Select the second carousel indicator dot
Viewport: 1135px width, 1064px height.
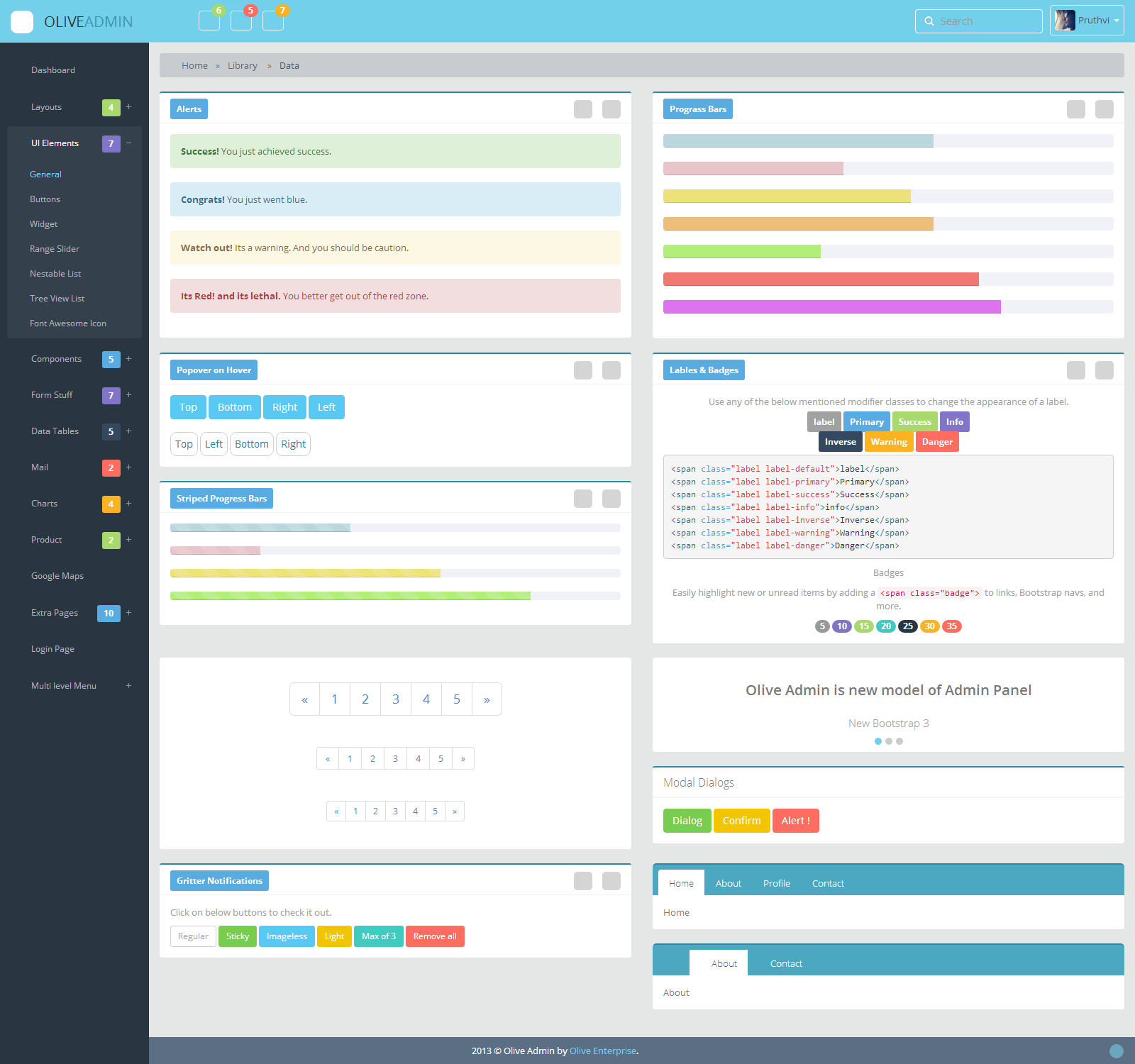[x=889, y=741]
